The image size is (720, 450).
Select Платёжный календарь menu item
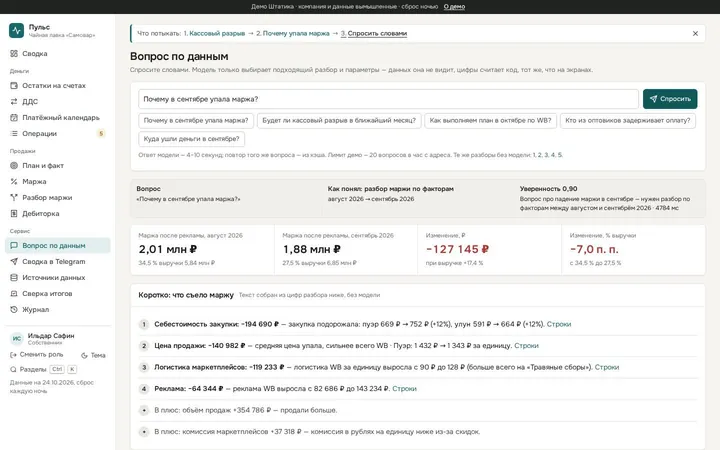point(57,118)
